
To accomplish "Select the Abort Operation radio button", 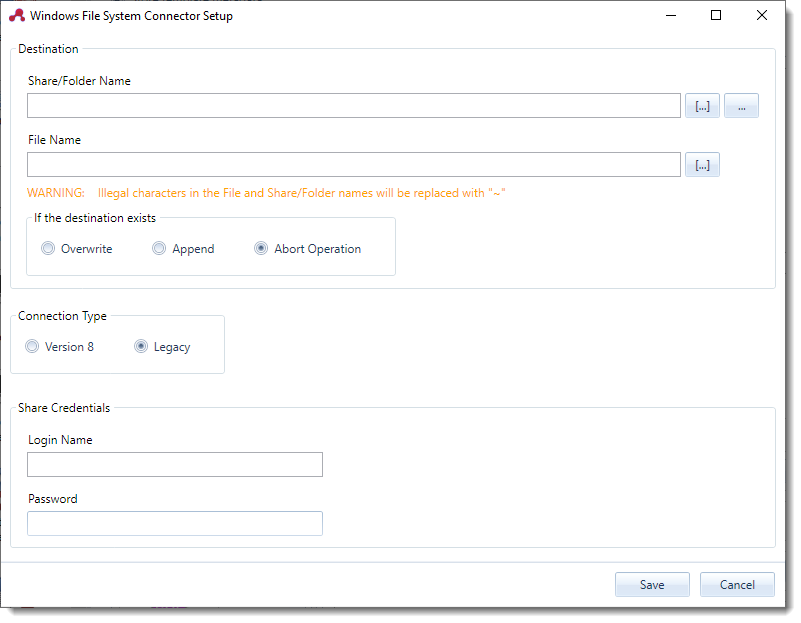I will [x=261, y=249].
